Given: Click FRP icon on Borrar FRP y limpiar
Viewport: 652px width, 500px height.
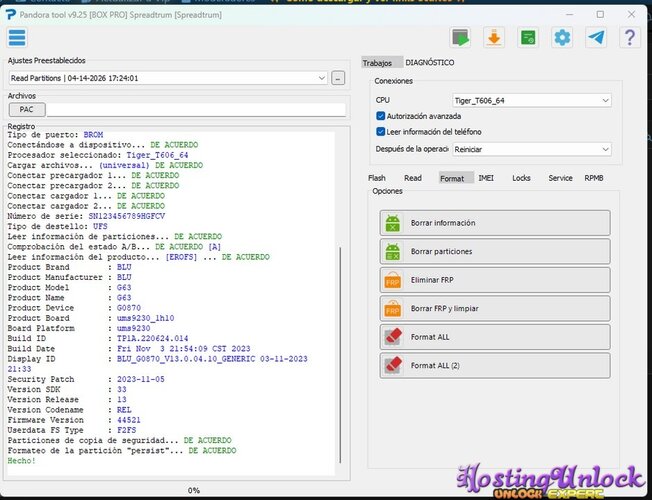Looking at the screenshot, I should click(393, 309).
